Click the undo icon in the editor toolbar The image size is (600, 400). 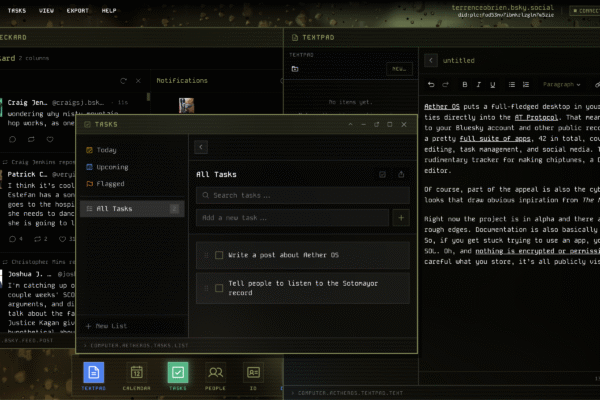tap(432, 85)
